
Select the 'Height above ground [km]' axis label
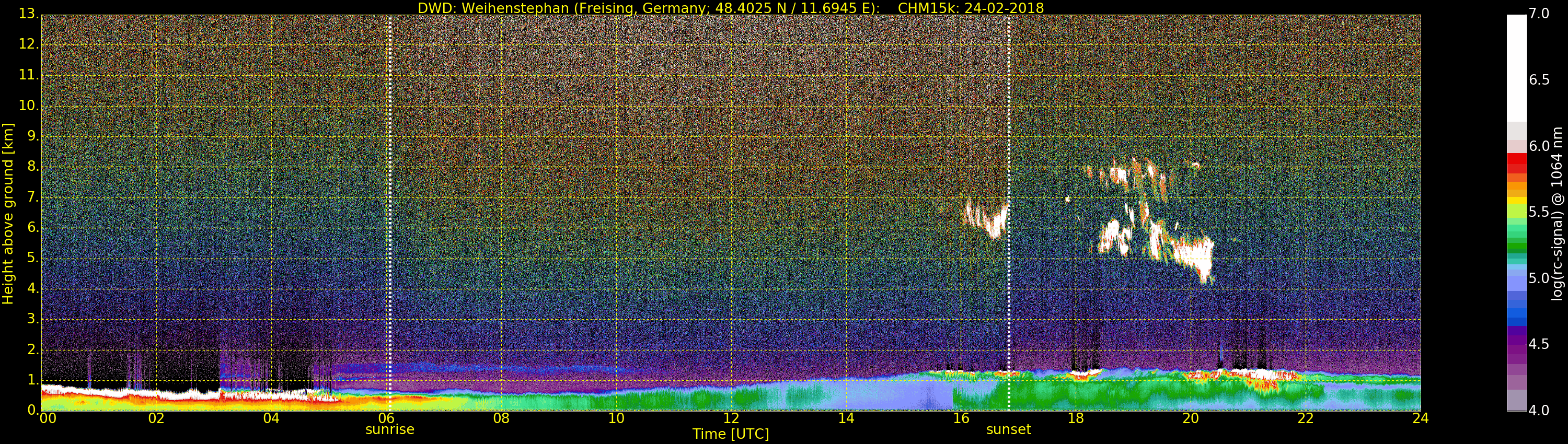click(x=8, y=213)
